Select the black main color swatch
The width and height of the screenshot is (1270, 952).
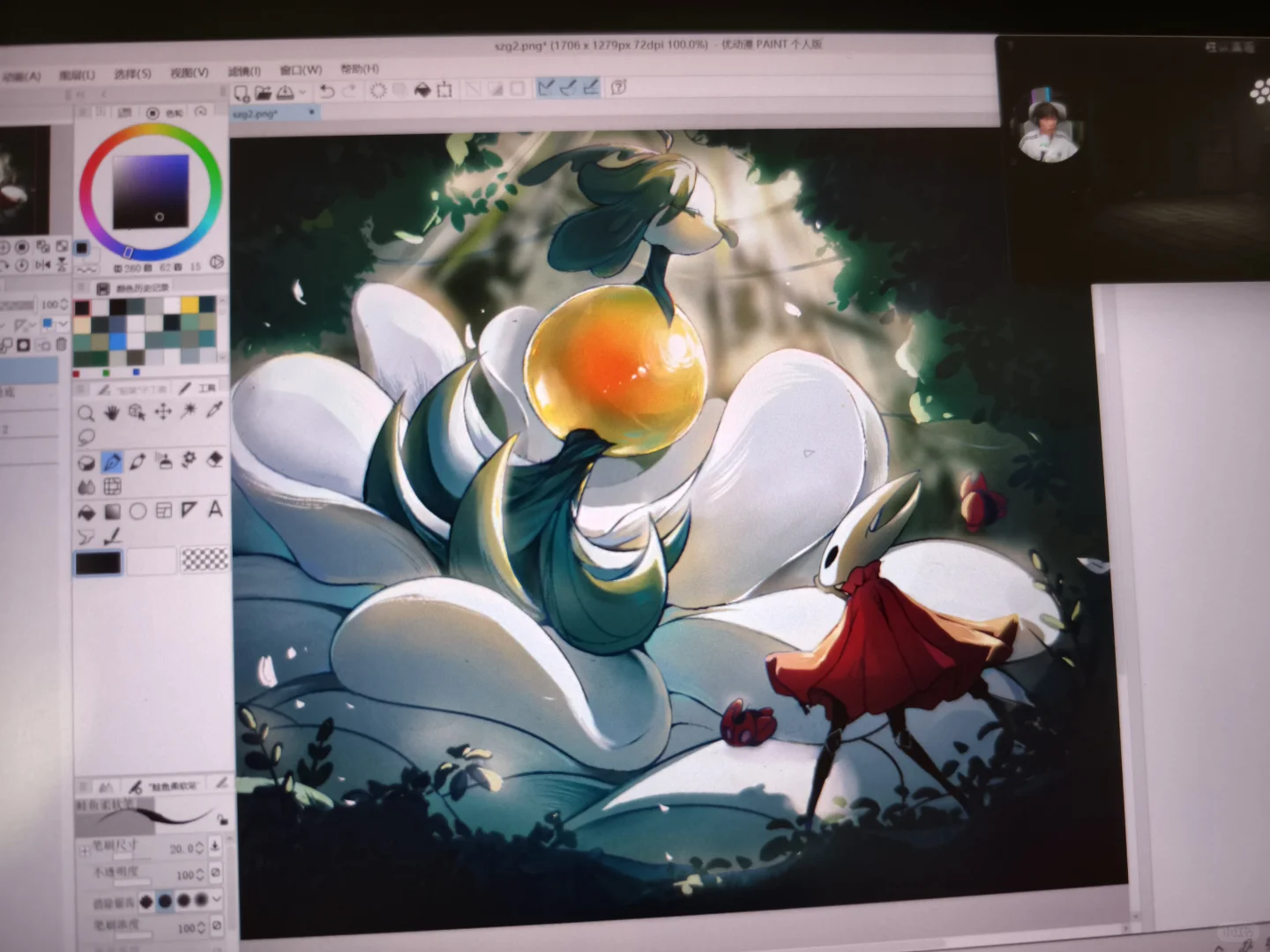pyautogui.click(x=99, y=563)
